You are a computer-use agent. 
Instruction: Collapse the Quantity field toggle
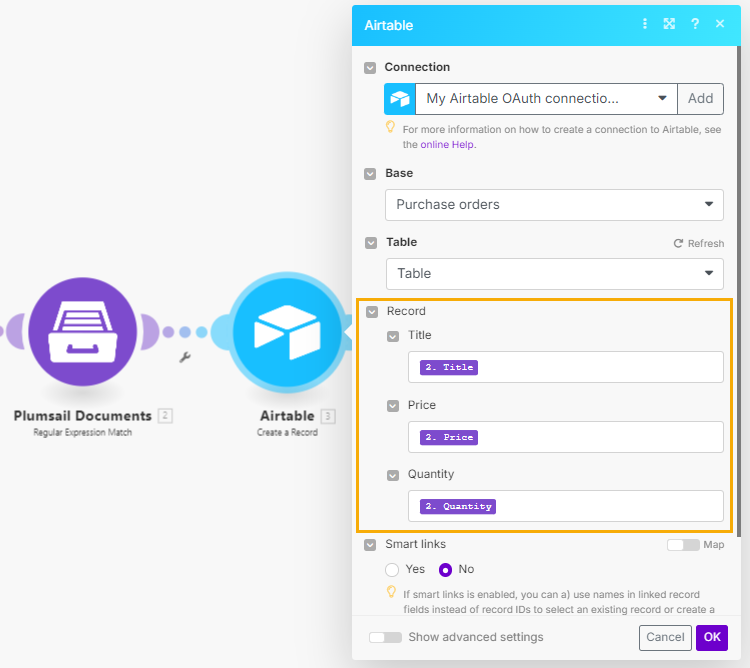click(x=393, y=475)
